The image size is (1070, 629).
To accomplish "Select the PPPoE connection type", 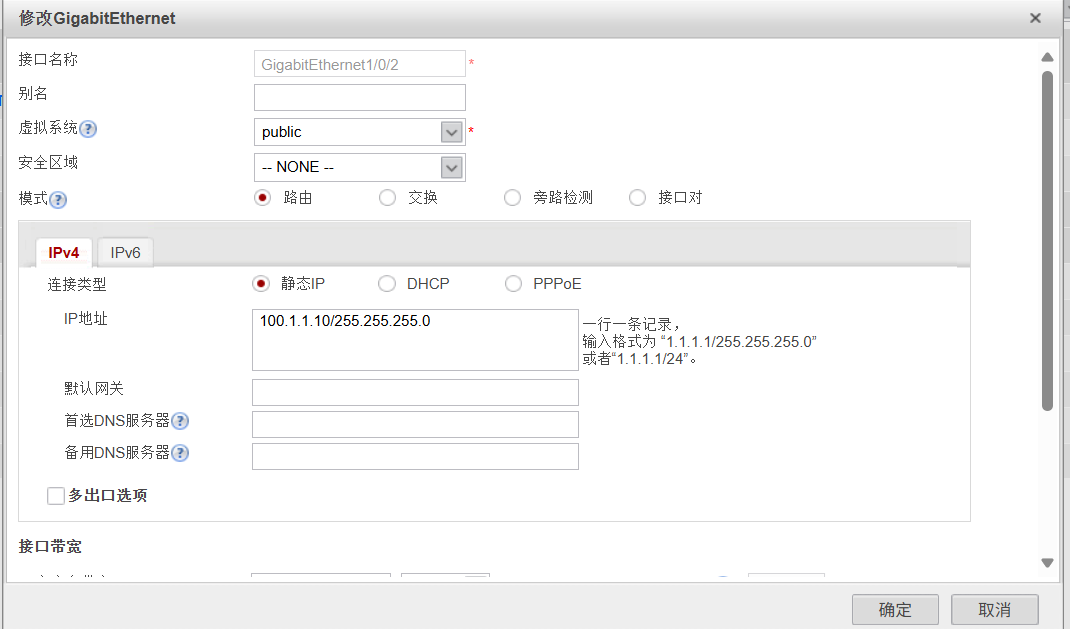I will tap(512, 283).
